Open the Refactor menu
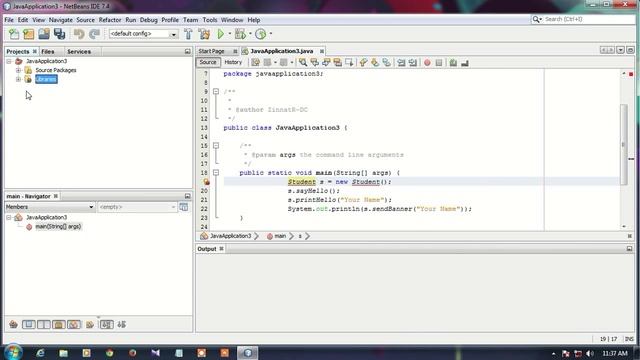The width and height of the screenshot is (640, 360). coord(110,20)
